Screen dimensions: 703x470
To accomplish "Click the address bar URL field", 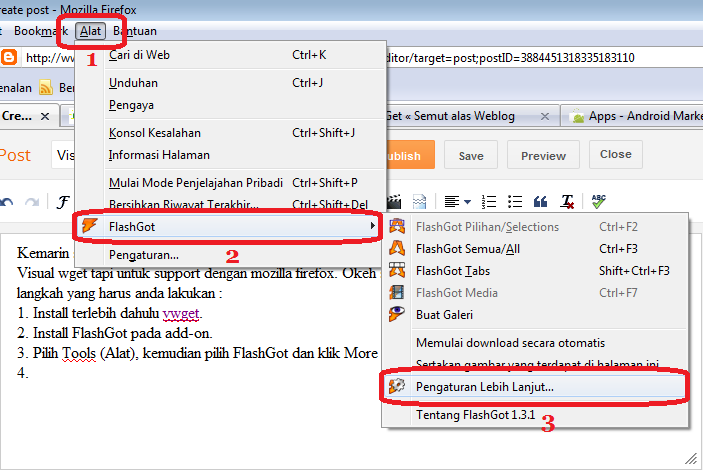I will pyautogui.click(x=511, y=57).
